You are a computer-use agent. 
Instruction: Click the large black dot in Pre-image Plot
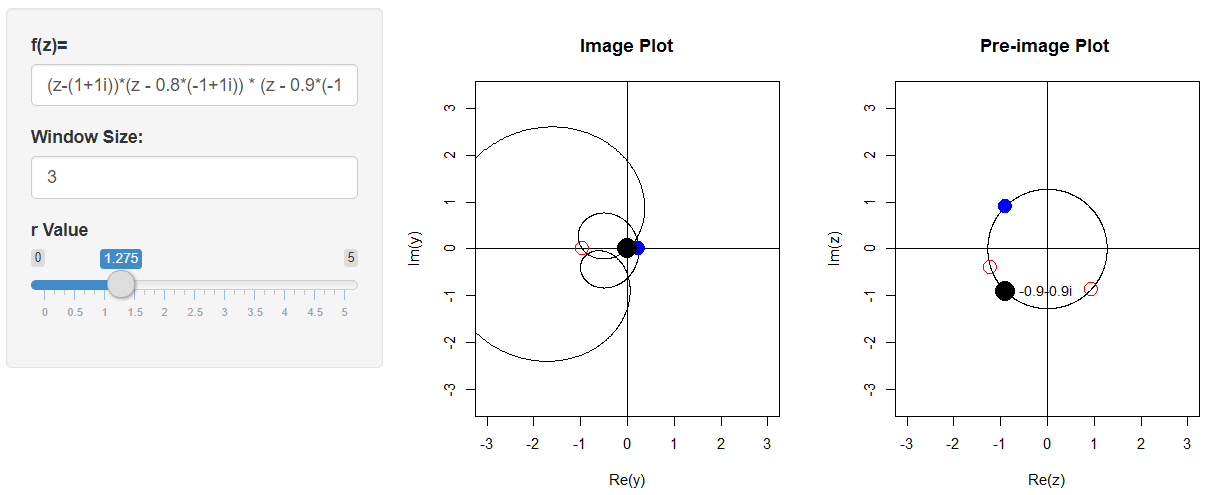coord(1005,291)
